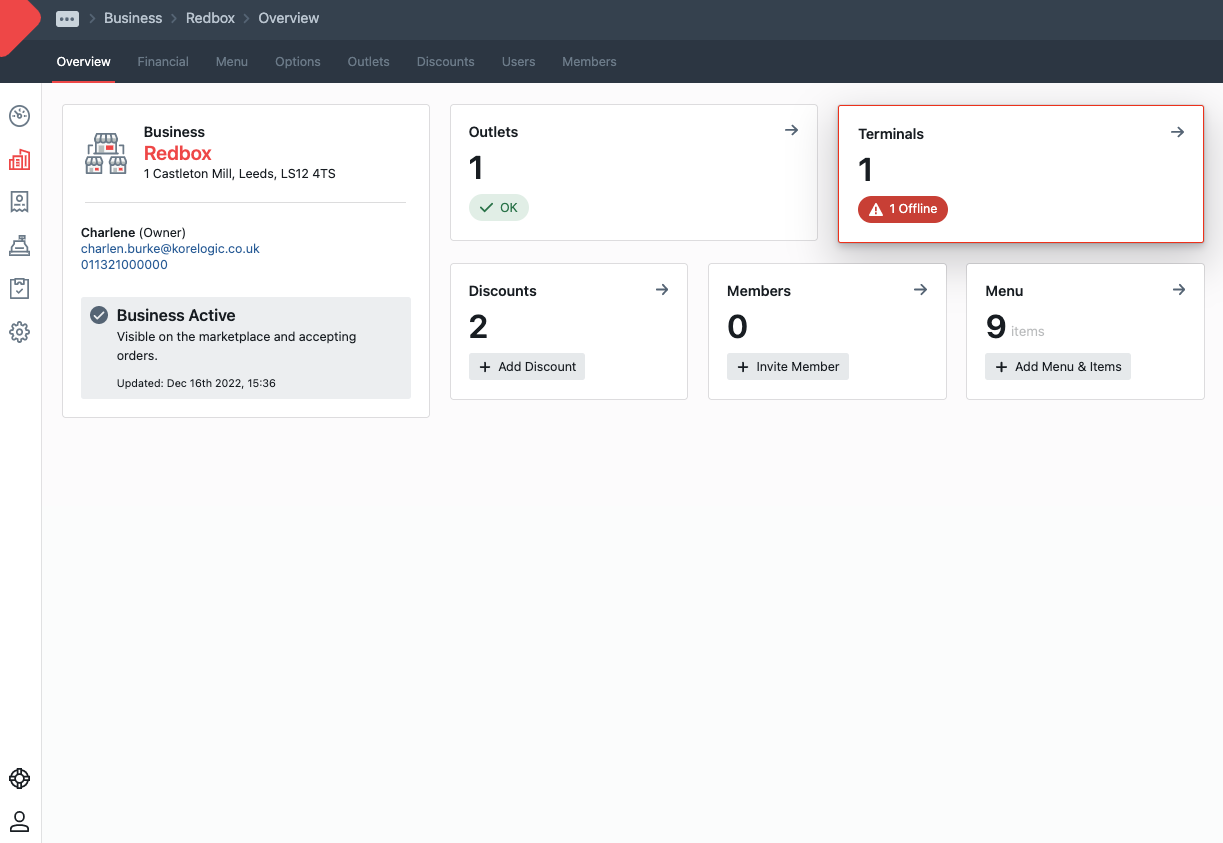Expand Terminals card with arrow
Viewport: 1223px width, 843px height.
1177,132
